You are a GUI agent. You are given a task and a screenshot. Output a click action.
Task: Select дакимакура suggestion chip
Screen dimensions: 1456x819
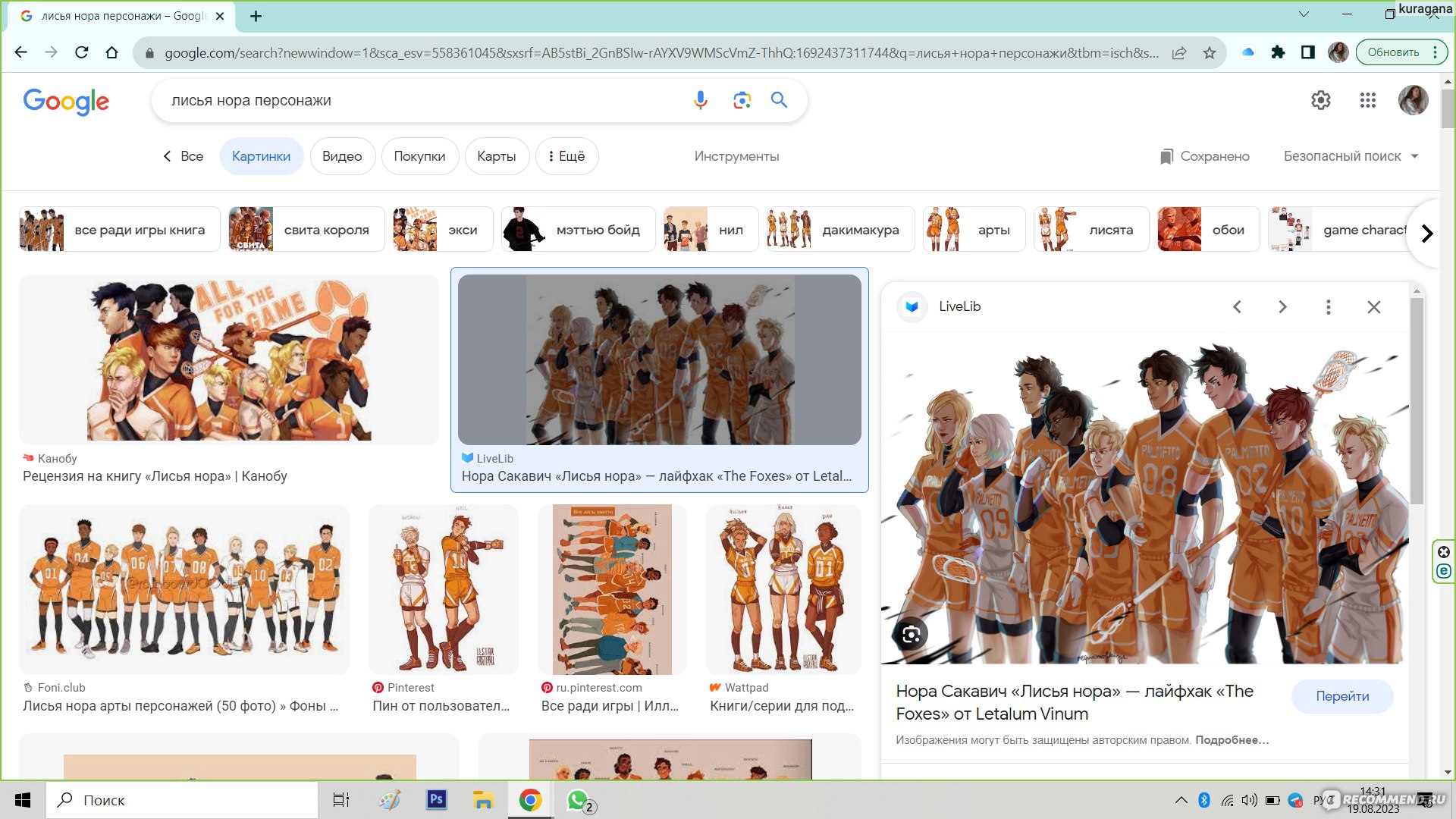click(840, 229)
